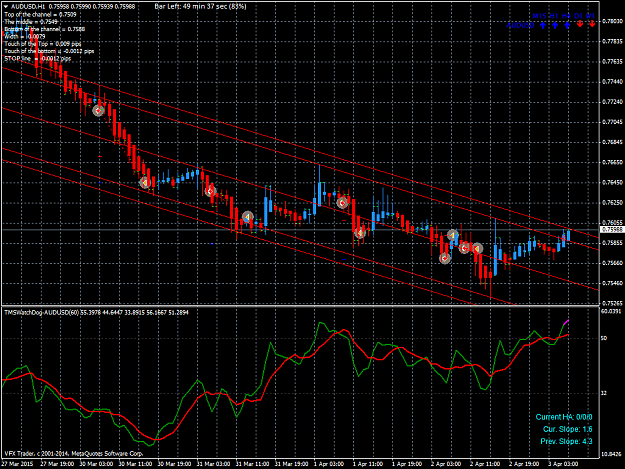
Task: Click the '1 Apr 19:00' time axis label
Action: pyautogui.click(x=407, y=464)
